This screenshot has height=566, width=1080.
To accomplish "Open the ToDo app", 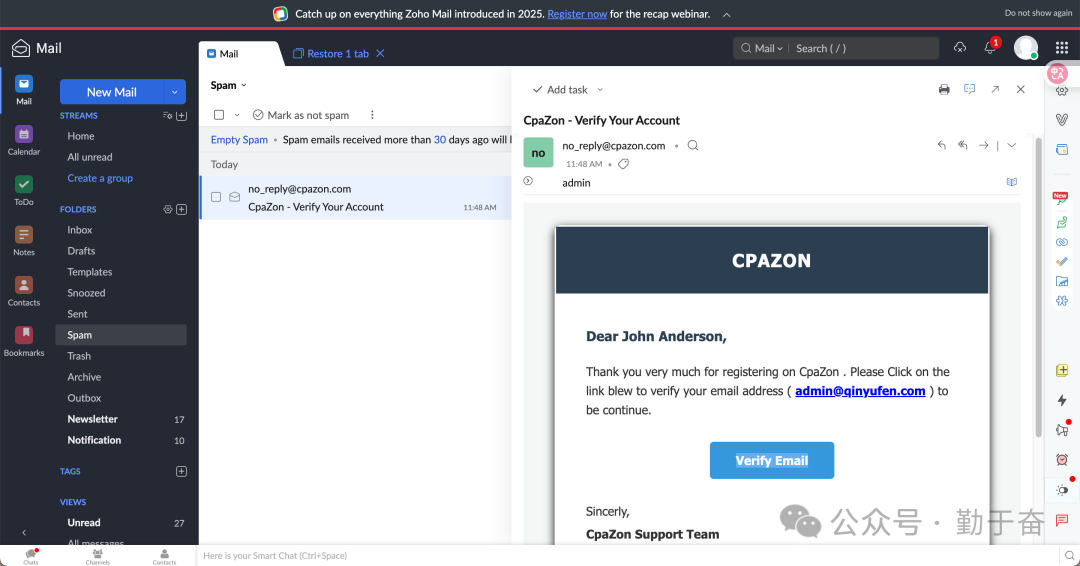I will click(x=23, y=191).
